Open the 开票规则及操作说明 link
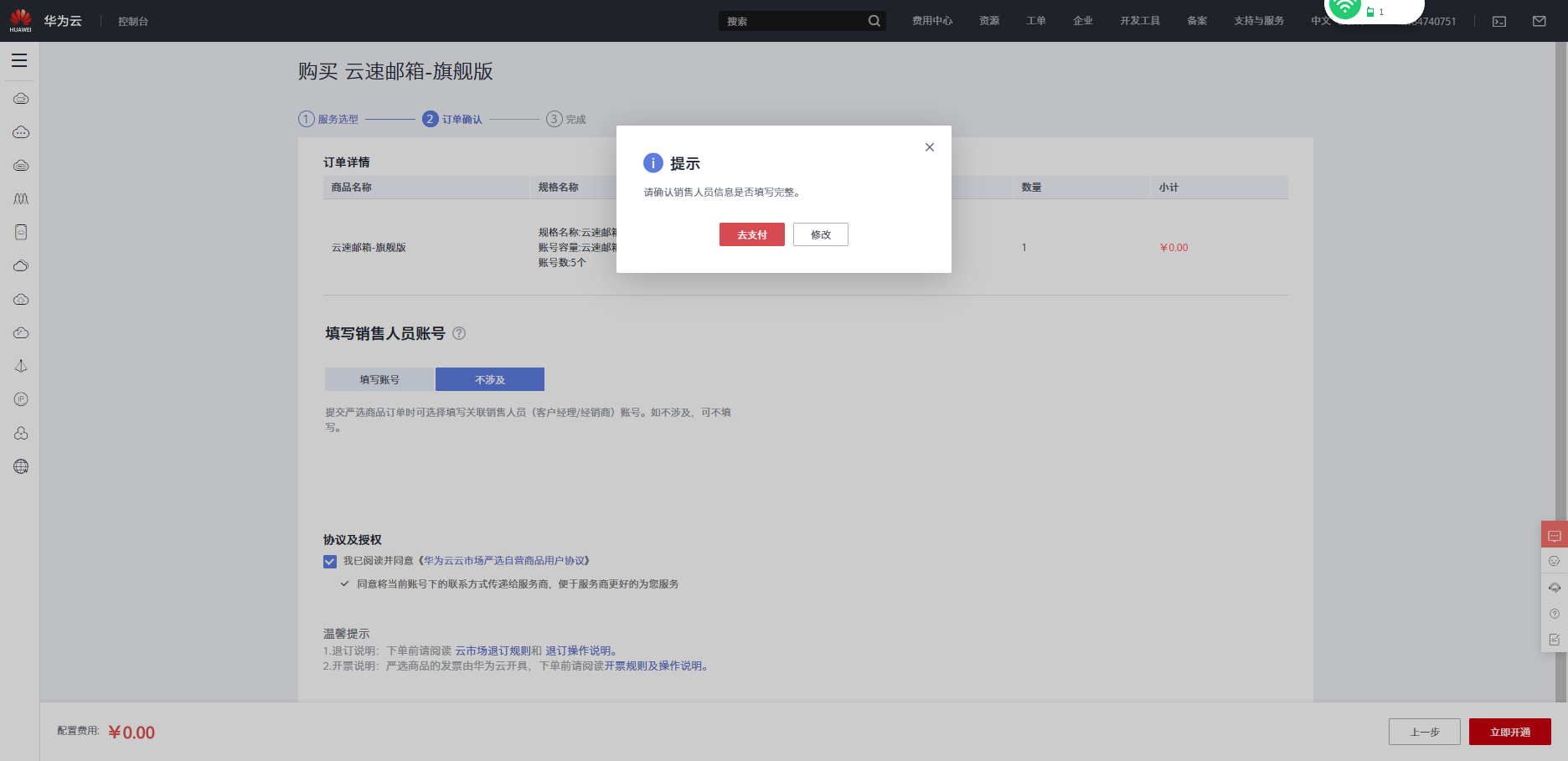Screen dimensions: 1568x761 pos(653,666)
